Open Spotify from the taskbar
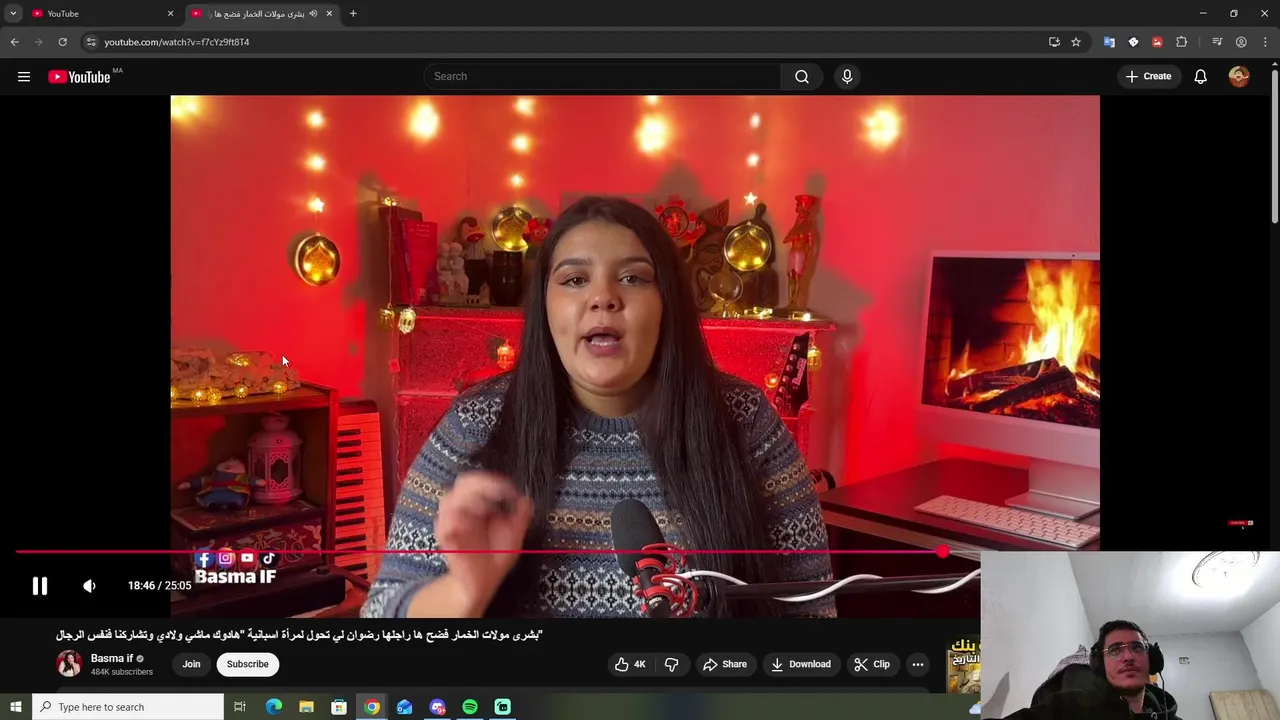 pyautogui.click(x=470, y=707)
